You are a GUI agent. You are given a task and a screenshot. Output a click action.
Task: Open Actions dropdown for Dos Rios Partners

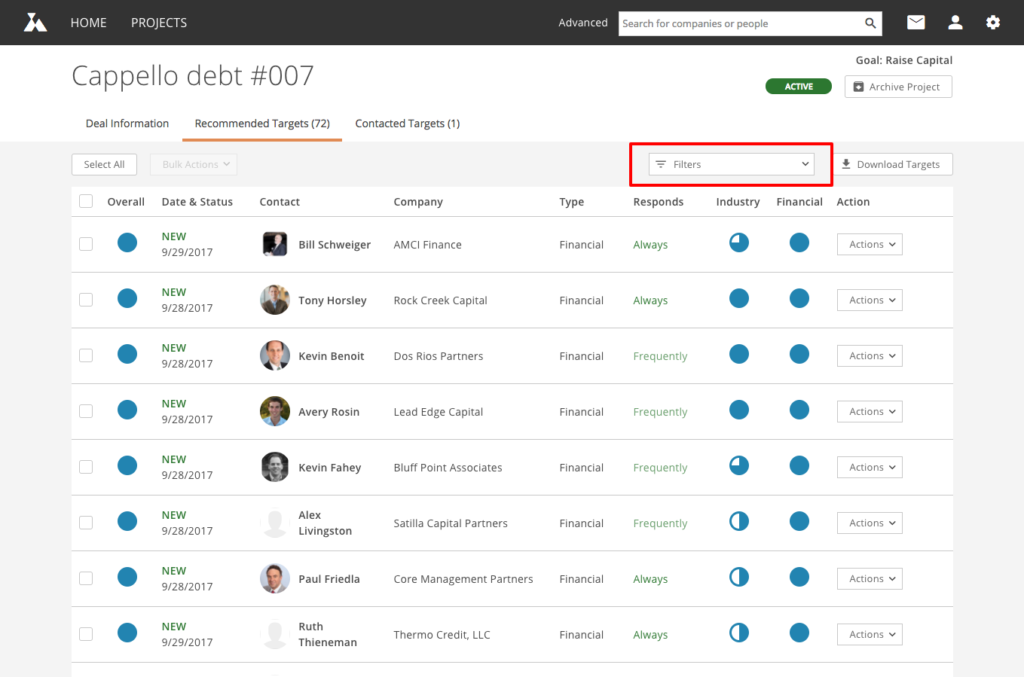870,356
